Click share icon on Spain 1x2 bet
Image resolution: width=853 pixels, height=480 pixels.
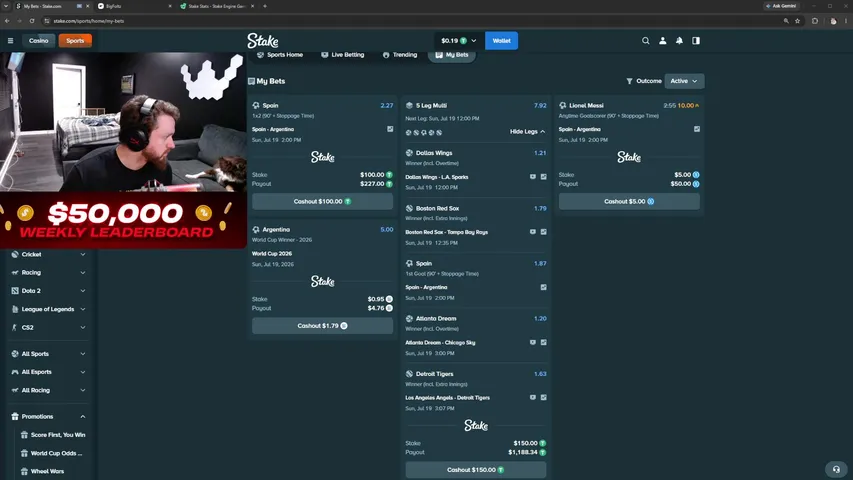coord(390,129)
